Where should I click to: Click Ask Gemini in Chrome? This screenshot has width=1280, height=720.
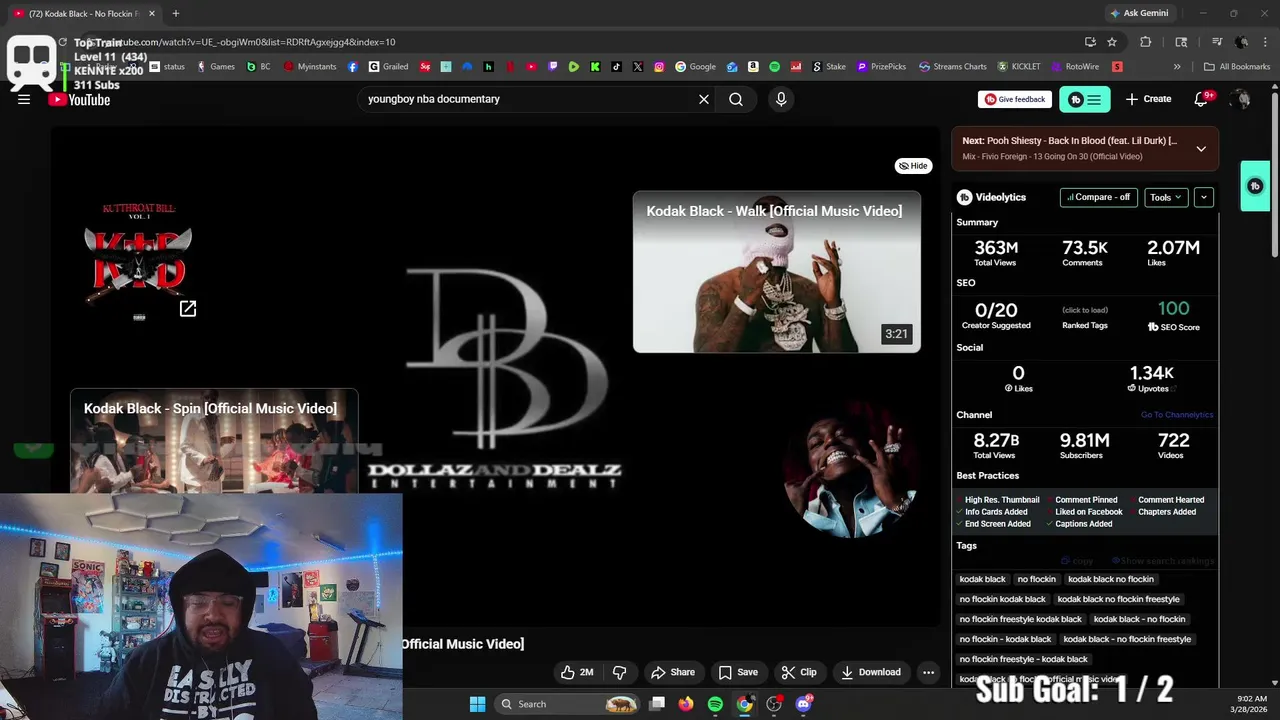pos(1138,13)
